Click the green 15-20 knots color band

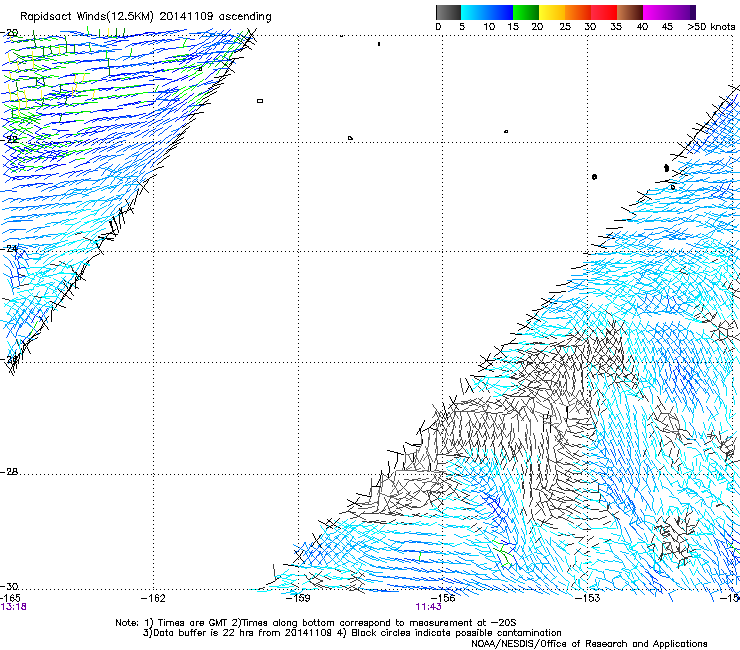(x=526, y=12)
